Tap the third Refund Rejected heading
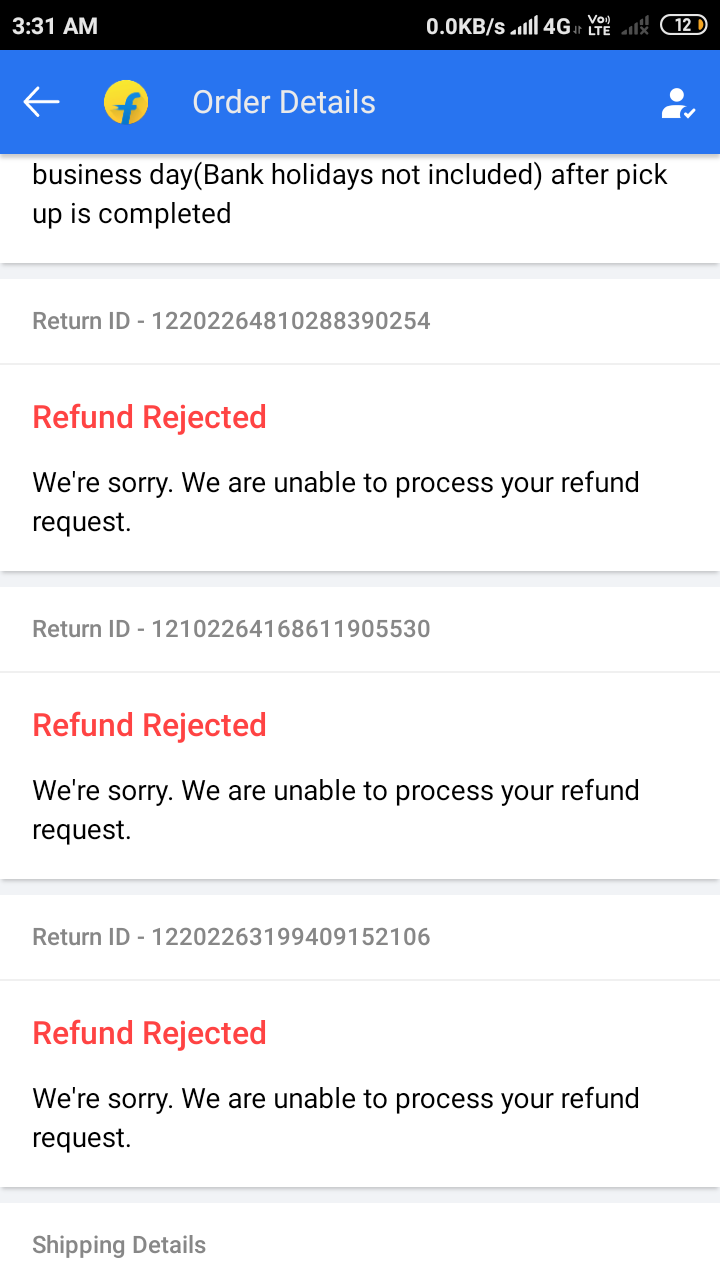This screenshot has height=1280, width=720. [150, 1033]
